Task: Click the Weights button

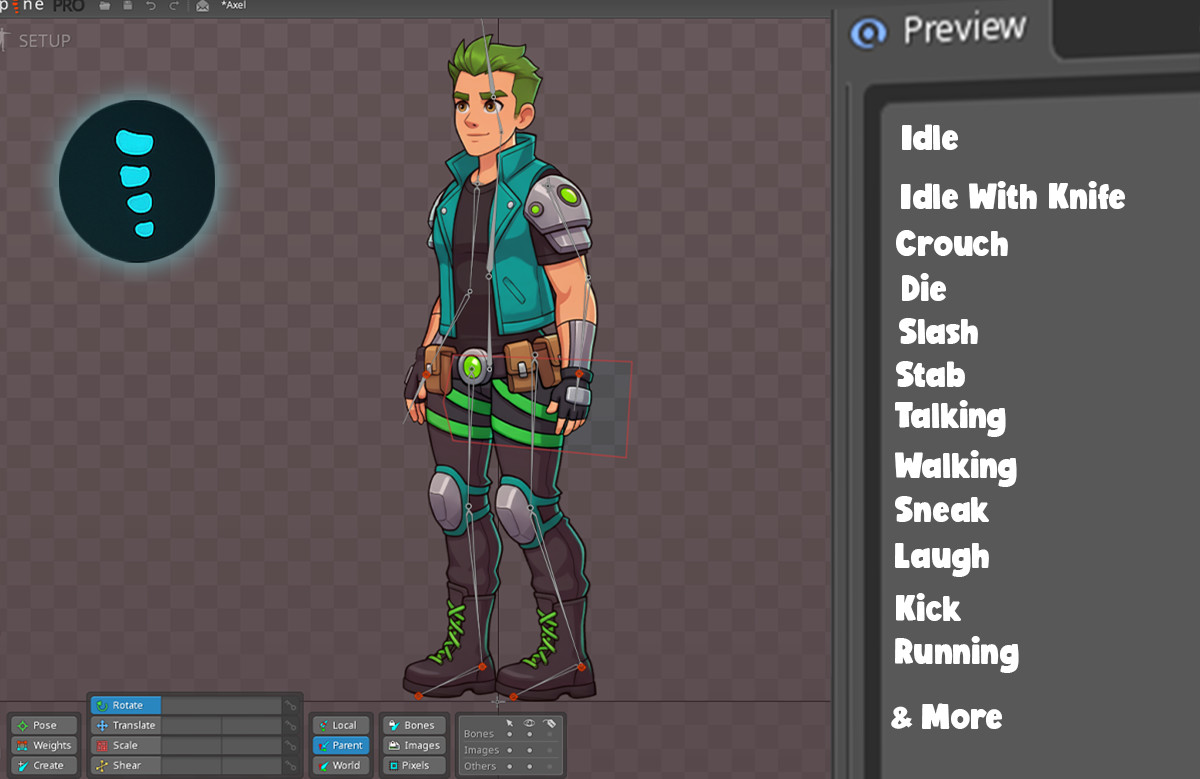Action: (x=43, y=745)
